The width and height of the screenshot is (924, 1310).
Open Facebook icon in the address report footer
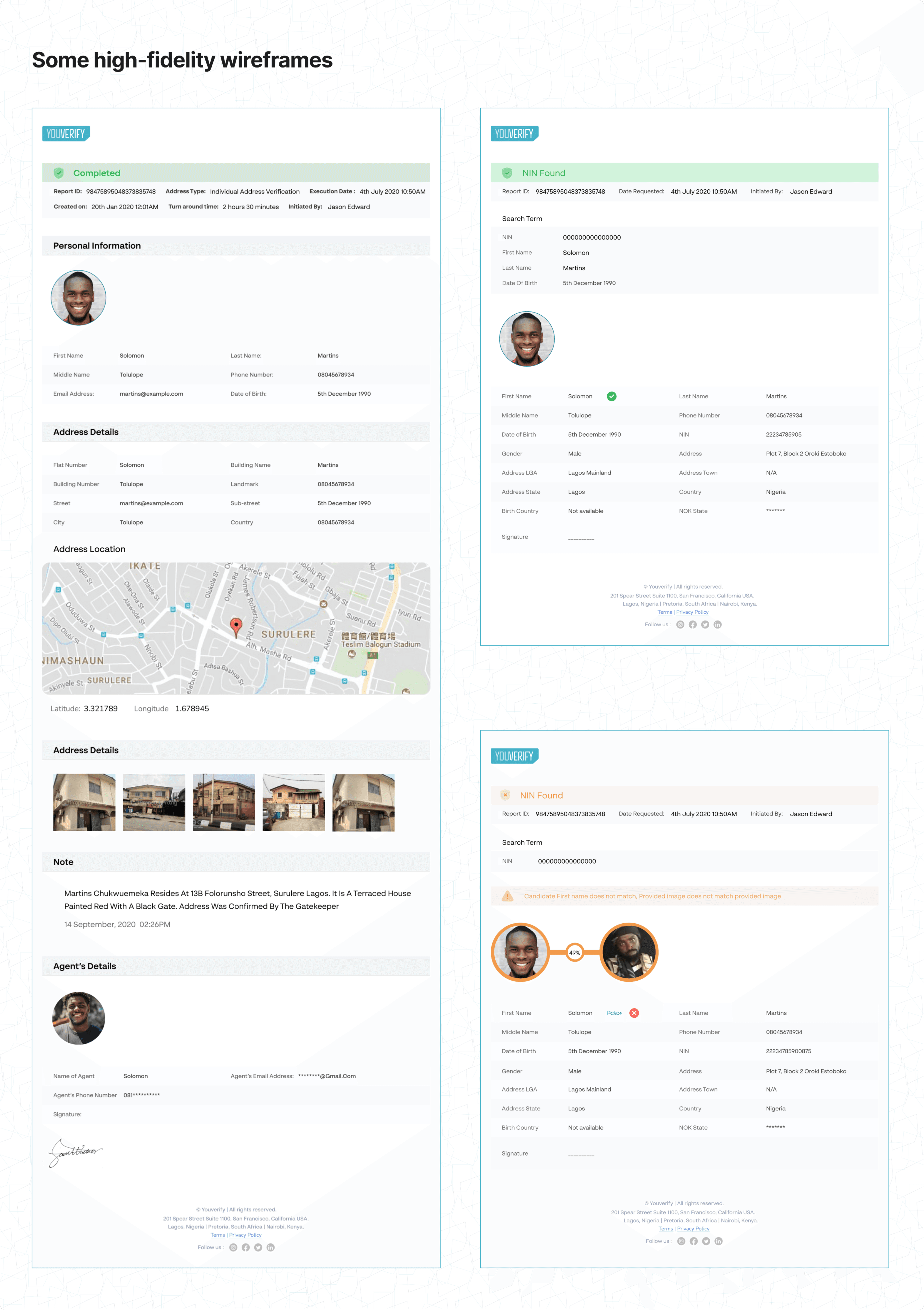pyautogui.click(x=246, y=1247)
